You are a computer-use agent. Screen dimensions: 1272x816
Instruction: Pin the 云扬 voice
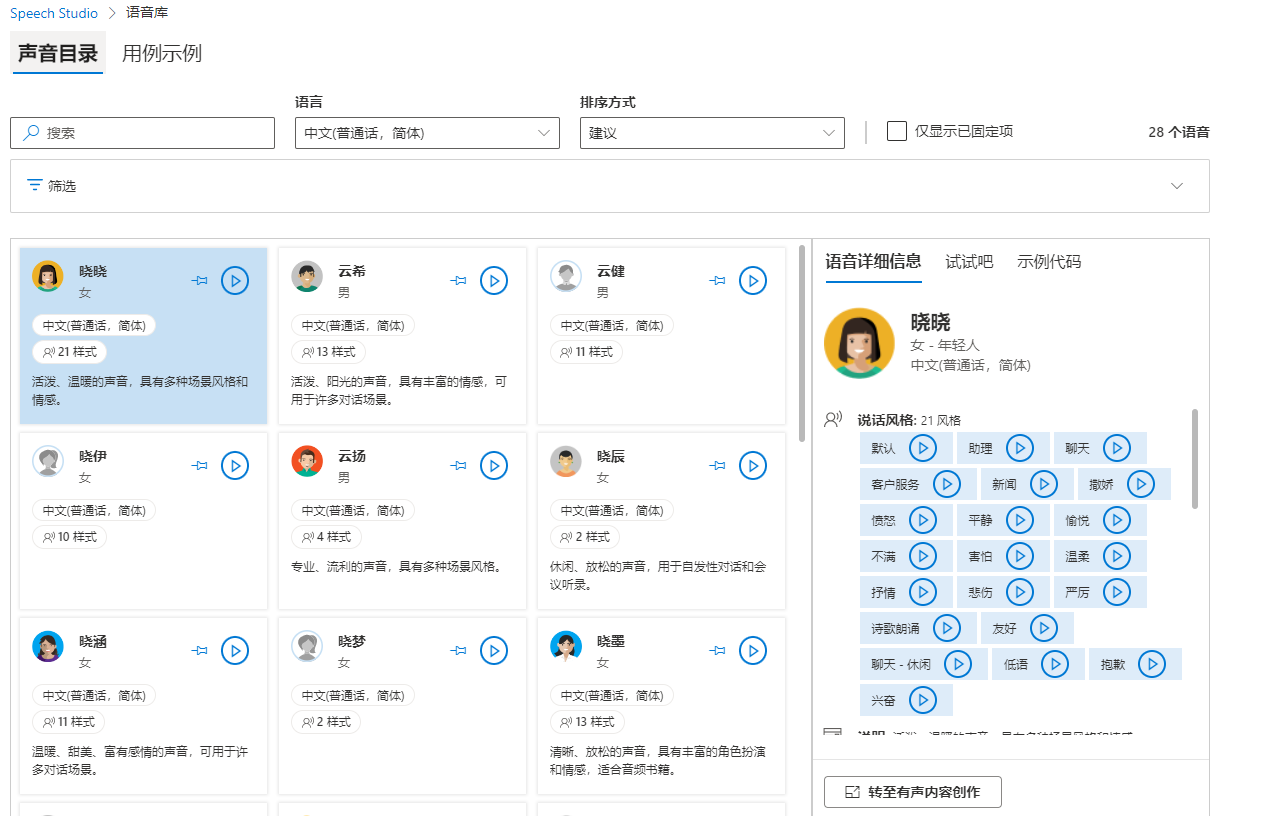[x=459, y=466]
